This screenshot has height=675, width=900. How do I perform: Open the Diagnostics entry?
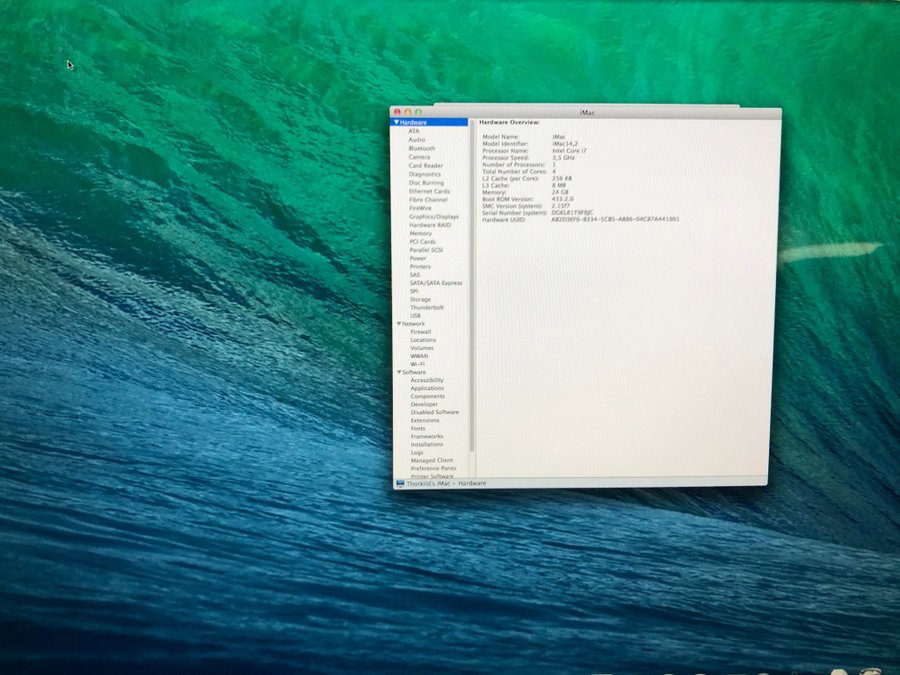pyautogui.click(x=425, y=174)
